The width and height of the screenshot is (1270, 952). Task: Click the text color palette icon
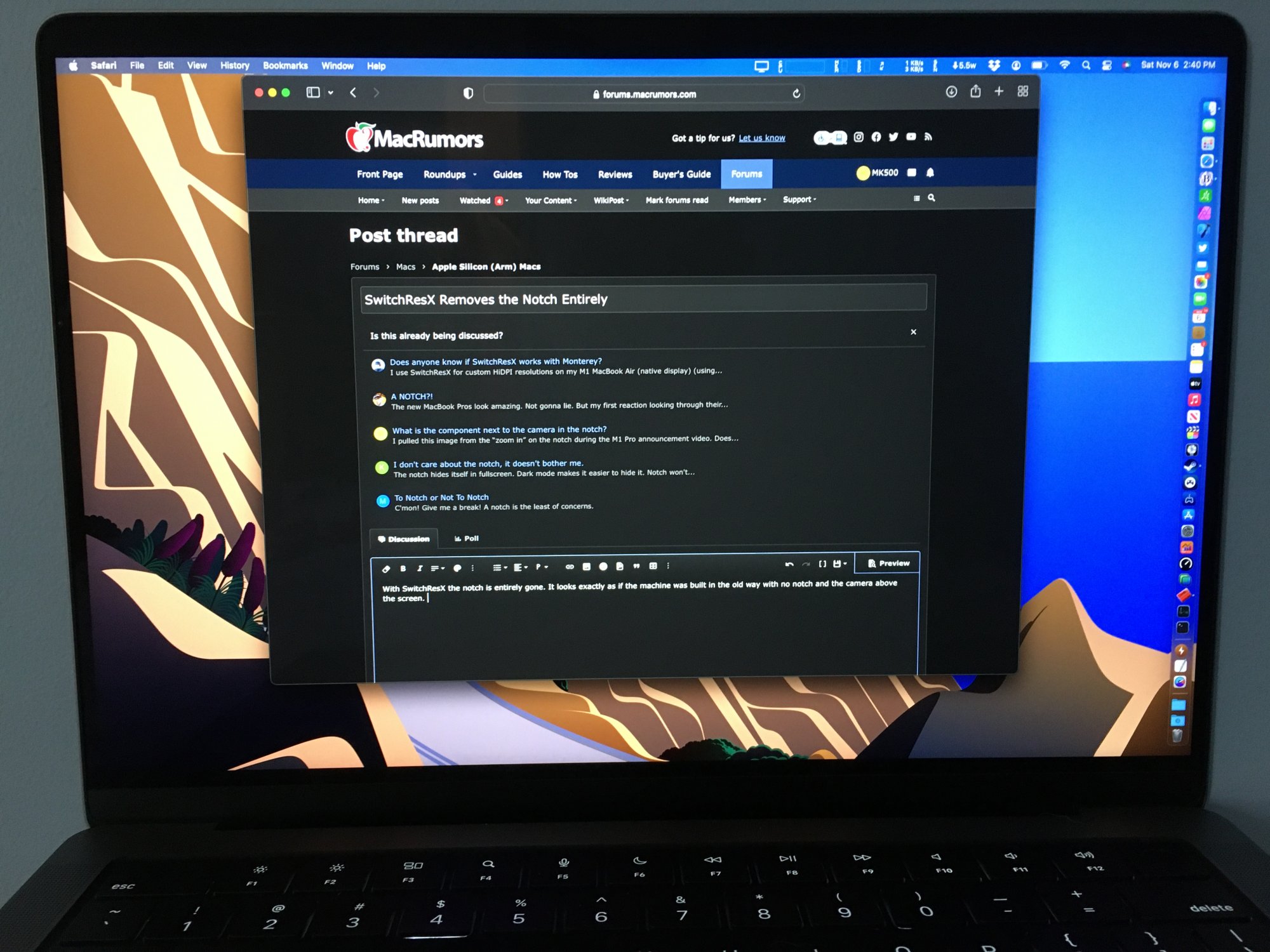click(457, 568)
